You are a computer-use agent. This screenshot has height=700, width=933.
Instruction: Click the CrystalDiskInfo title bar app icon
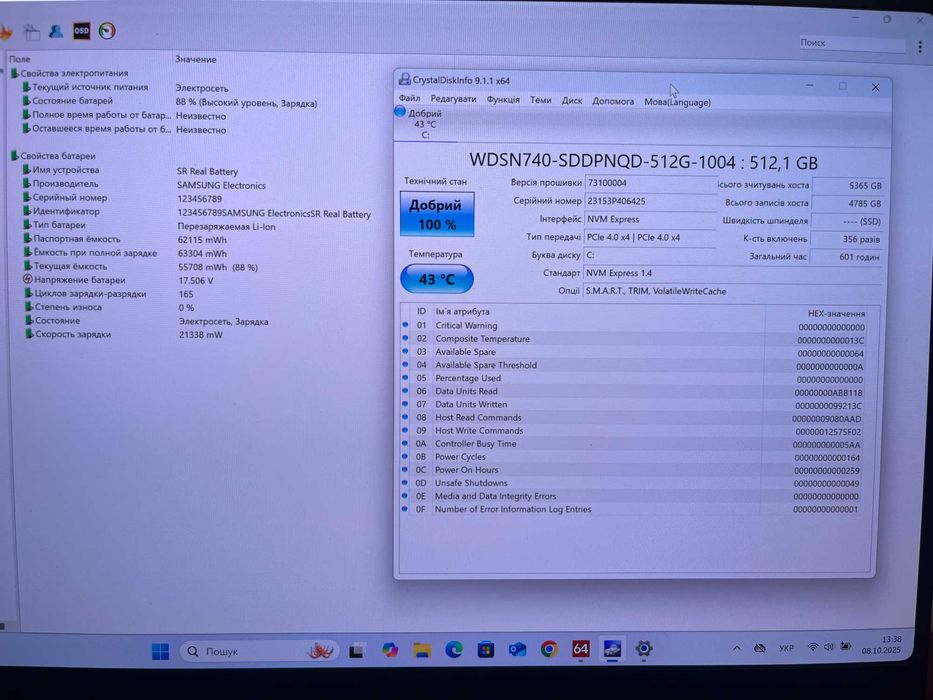click(x=405, y=80)
